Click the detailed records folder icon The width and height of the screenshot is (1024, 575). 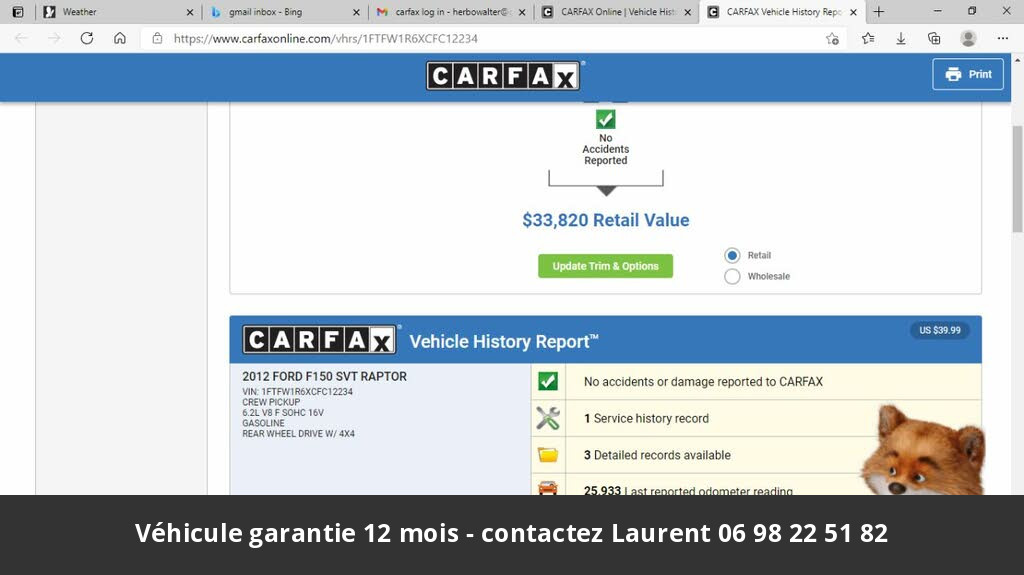[x=548, y=455]
